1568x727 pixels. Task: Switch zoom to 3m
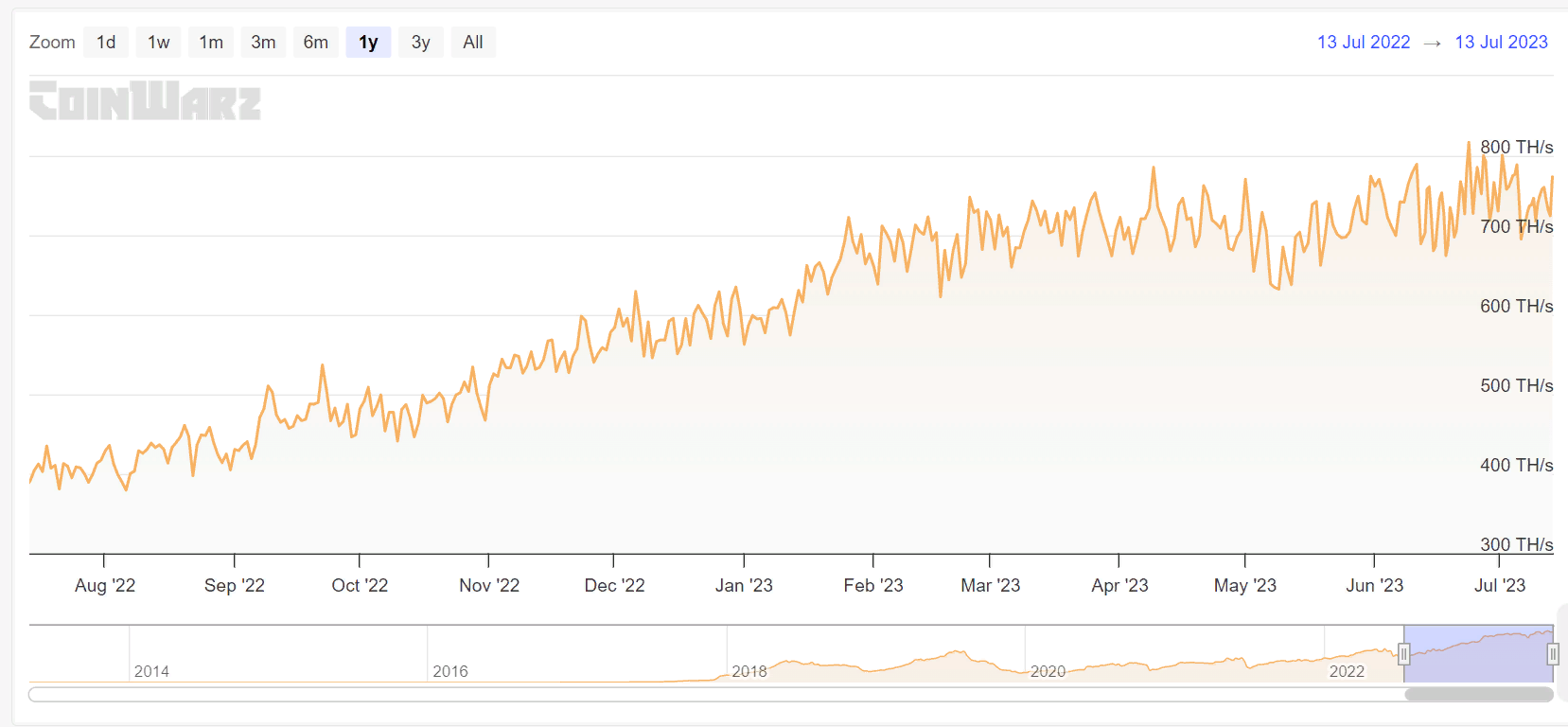coord(263,43)
